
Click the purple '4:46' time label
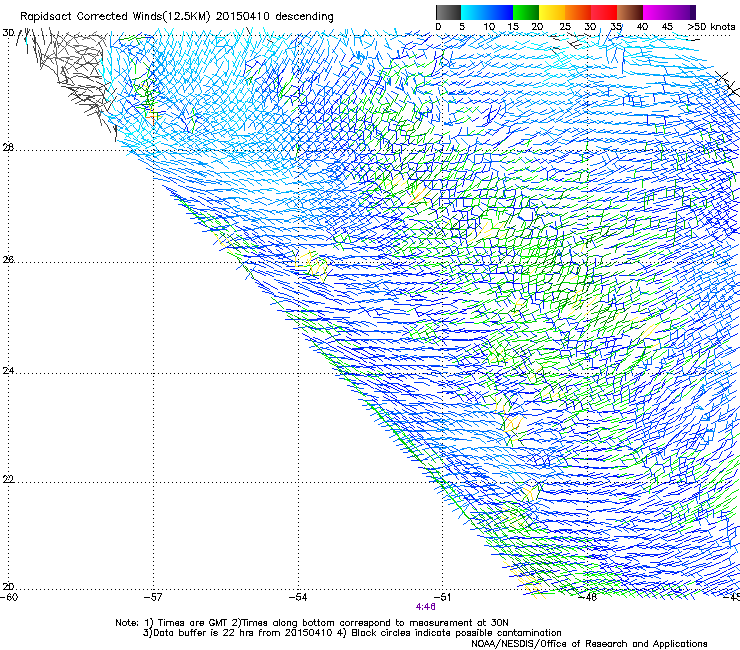tap(426, 607)
